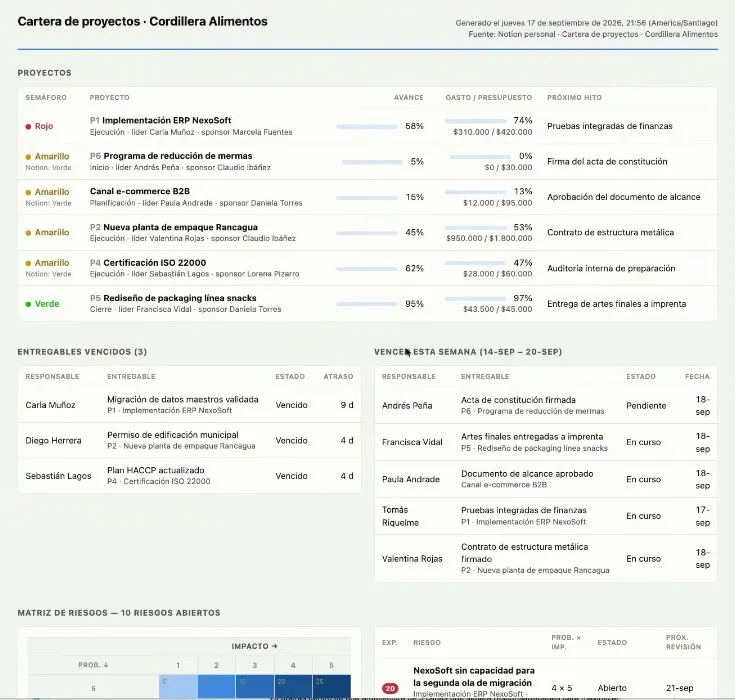The image size is (735, 700).
Task: Click the '9 d' delay value
Action: (x=347, y=405)
